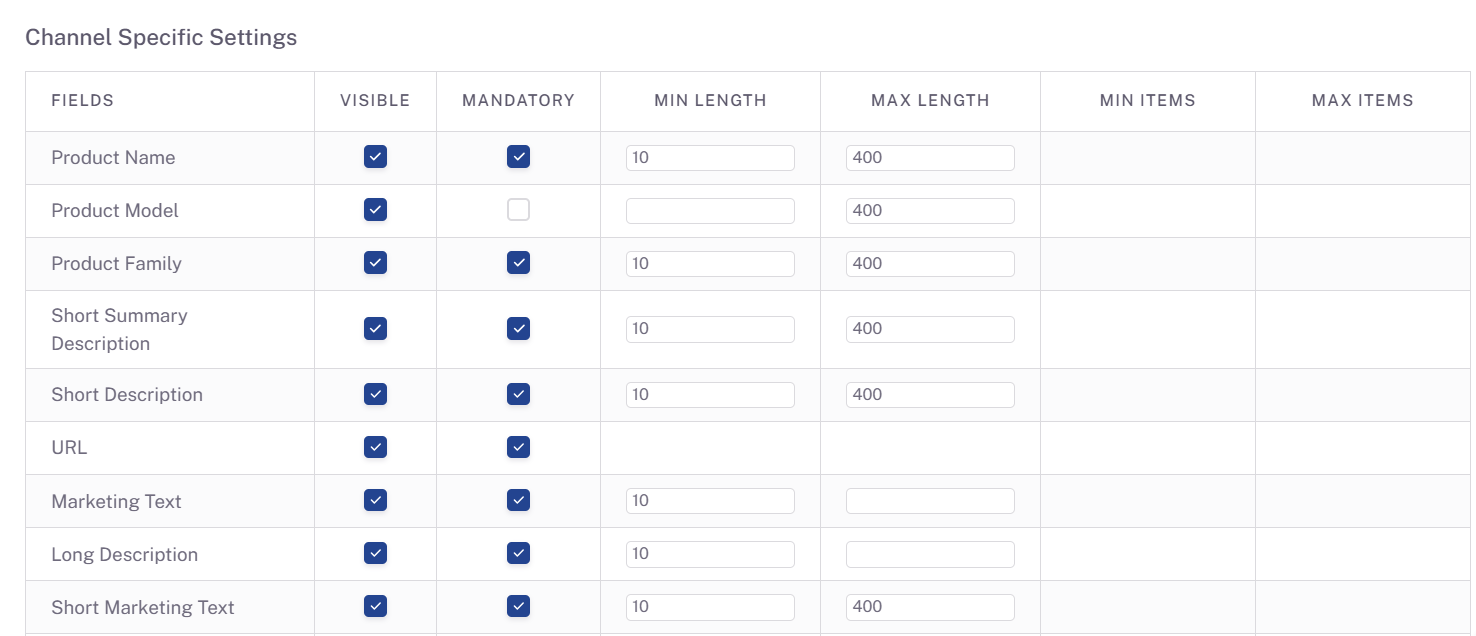Viewport: 1476px width, 636px height.
Task: Click the Mandatory column header
Action: coord(518,100)
